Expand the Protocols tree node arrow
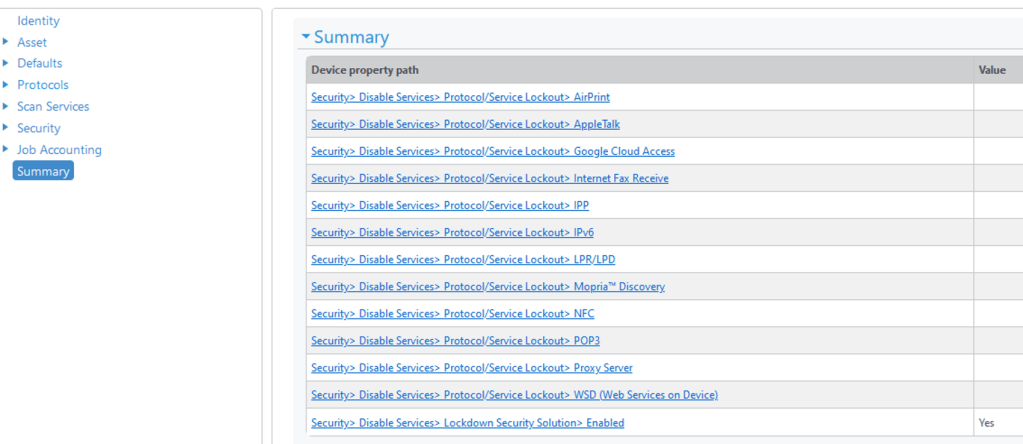This screenshot has width=1023, height=444. point(6,85)
